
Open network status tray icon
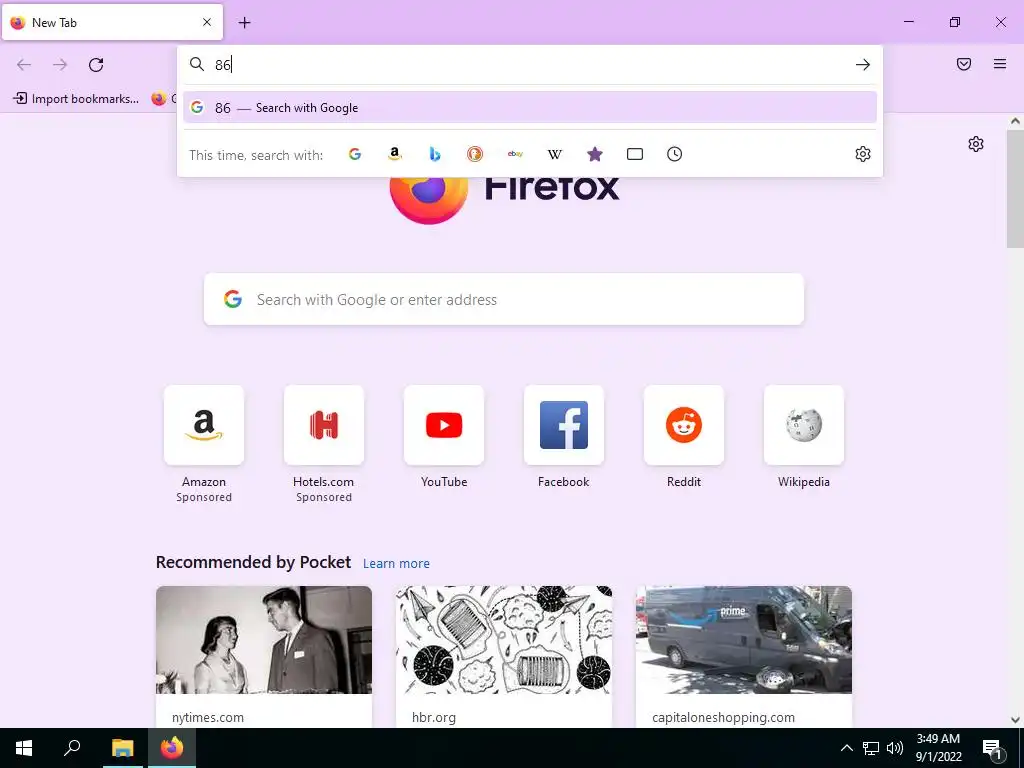(x=871, y=748)
